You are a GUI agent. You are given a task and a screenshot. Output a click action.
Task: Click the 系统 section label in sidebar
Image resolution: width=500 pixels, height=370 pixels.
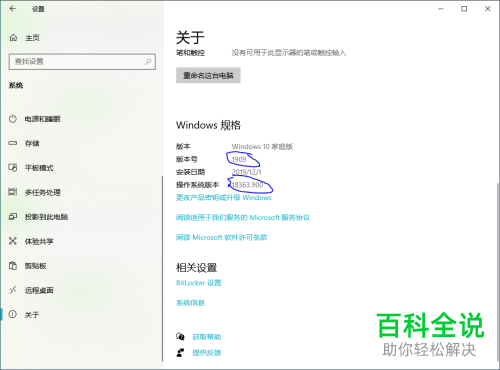(x=16, y=86)
